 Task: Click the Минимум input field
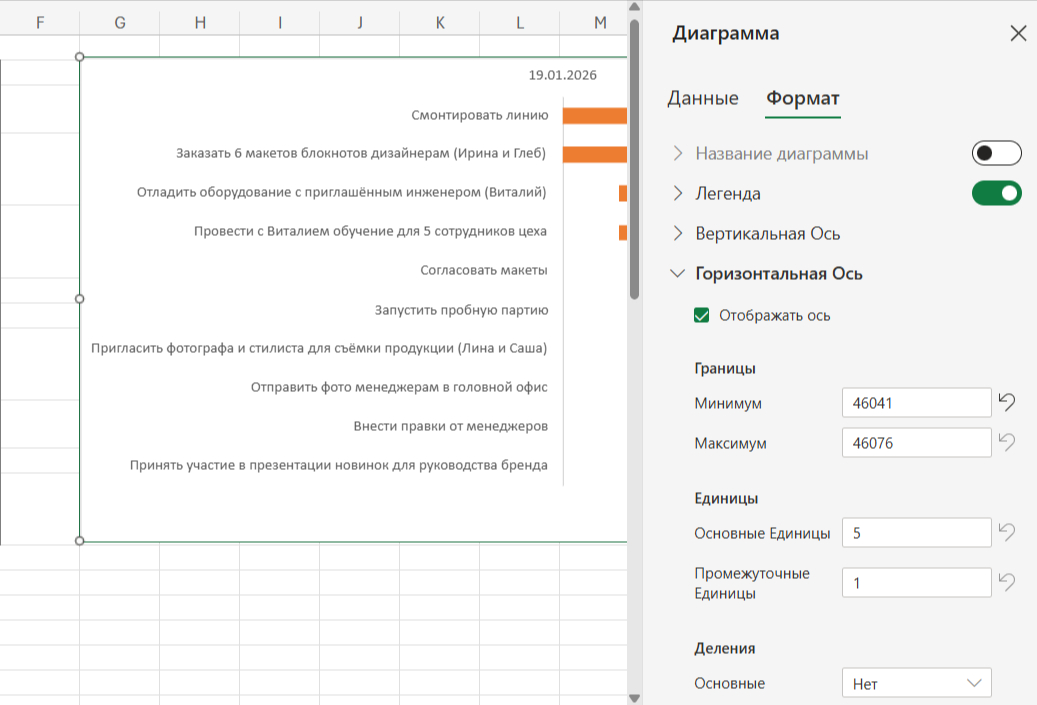916,403
